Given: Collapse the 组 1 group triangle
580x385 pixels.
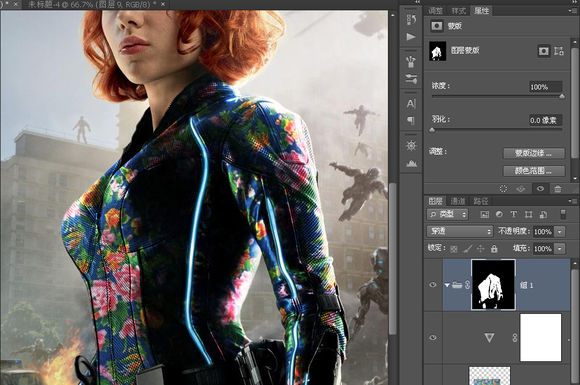Looking at the screenshot, I should pos(447,285).
